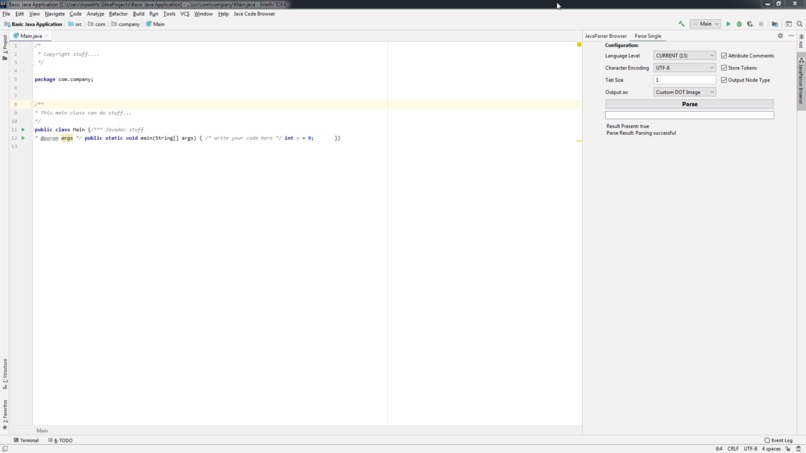Open the Favorites tool window stripe
806x453 pixels.
[5, 414]
